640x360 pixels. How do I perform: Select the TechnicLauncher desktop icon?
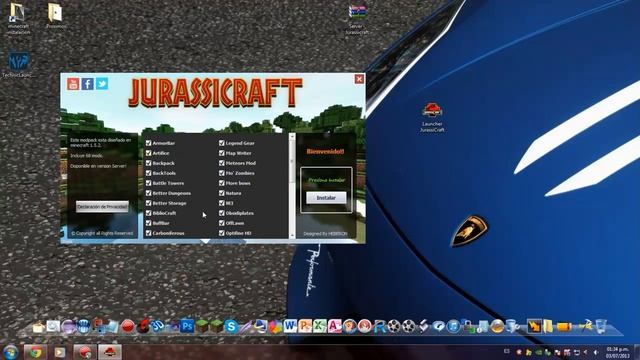click(18, 64)
